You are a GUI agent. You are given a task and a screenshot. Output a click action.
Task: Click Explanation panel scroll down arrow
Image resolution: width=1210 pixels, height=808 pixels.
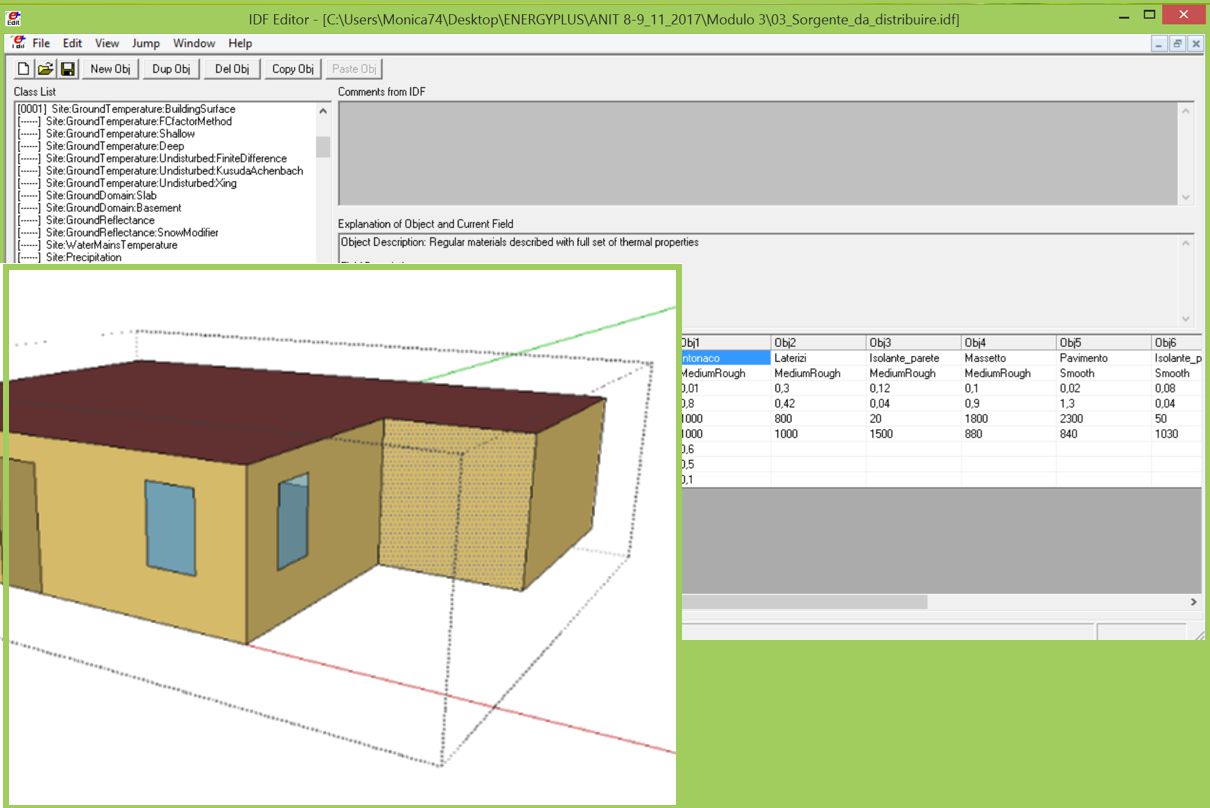pyautogui.click(x=1186, y=318)
